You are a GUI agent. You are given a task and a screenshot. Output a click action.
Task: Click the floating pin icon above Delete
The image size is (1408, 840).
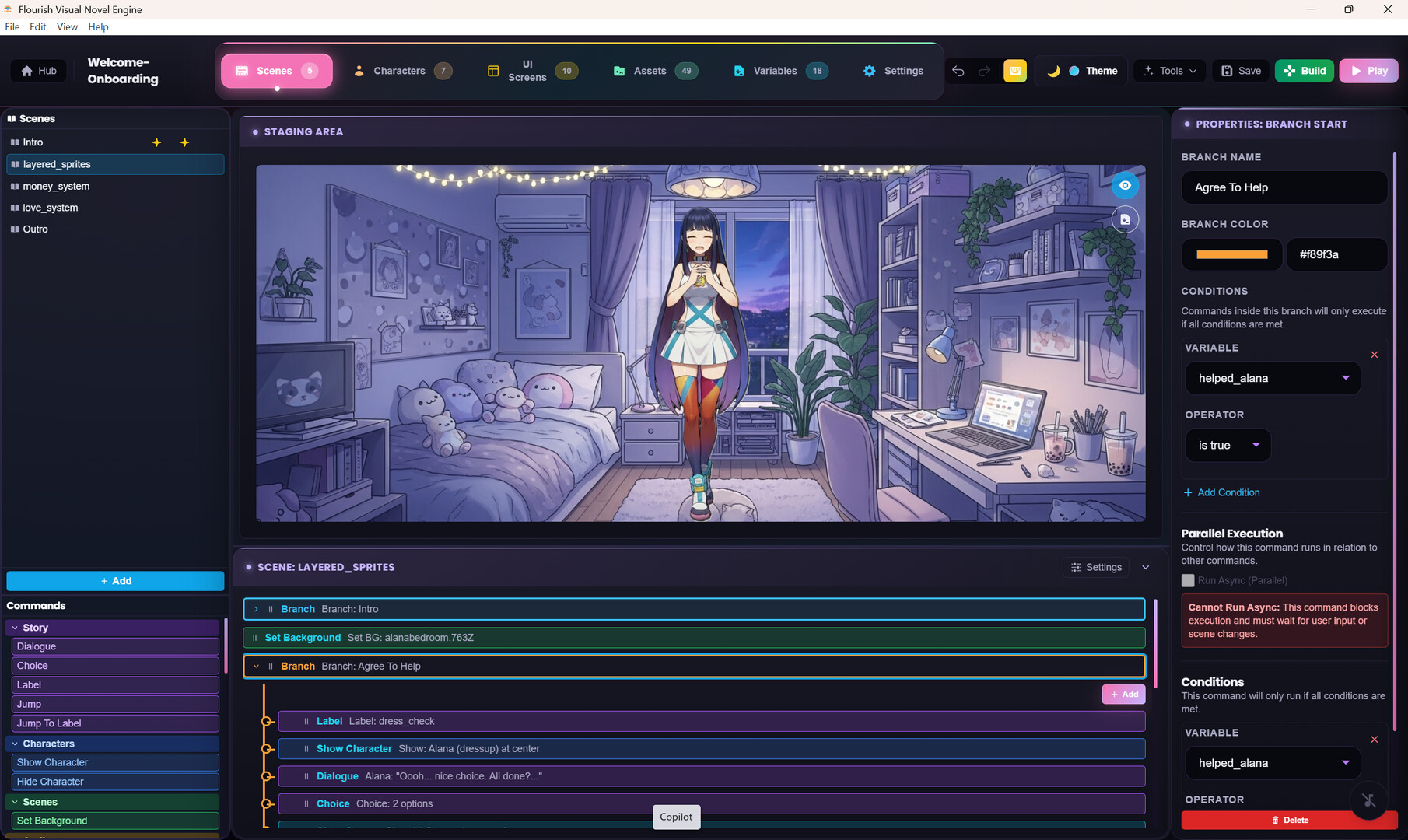point(1368,800)
